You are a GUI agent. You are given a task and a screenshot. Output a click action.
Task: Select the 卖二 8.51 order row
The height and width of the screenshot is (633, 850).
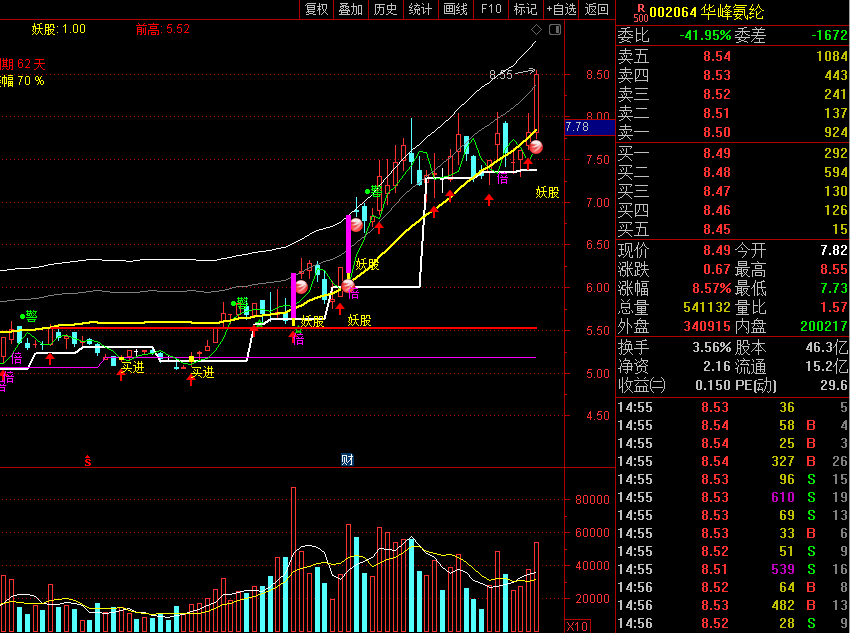[x=733, y=113]
